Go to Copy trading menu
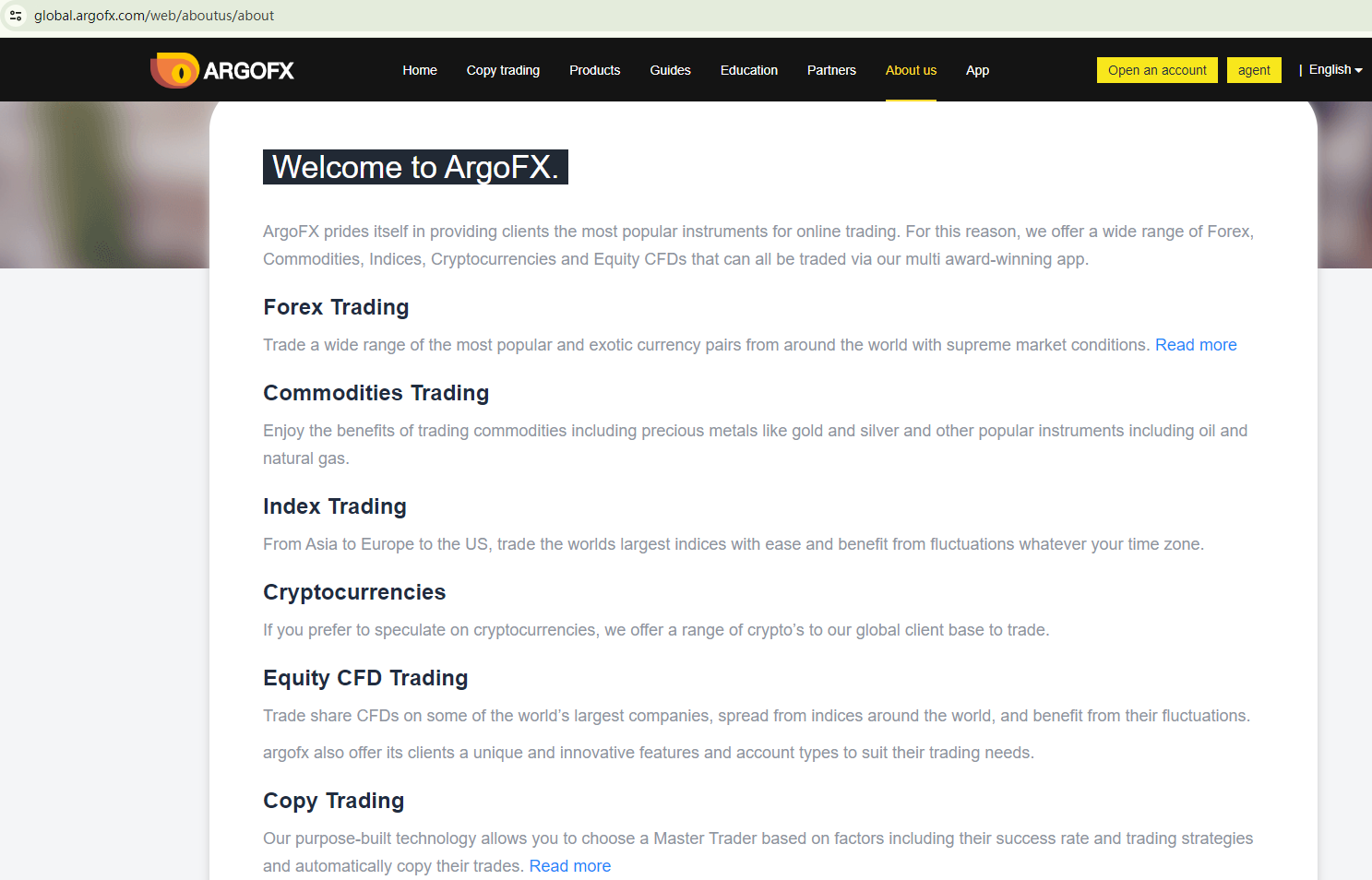Viewport: 1372px width, 880px height. pyautogui.click(x=503, y=70)
